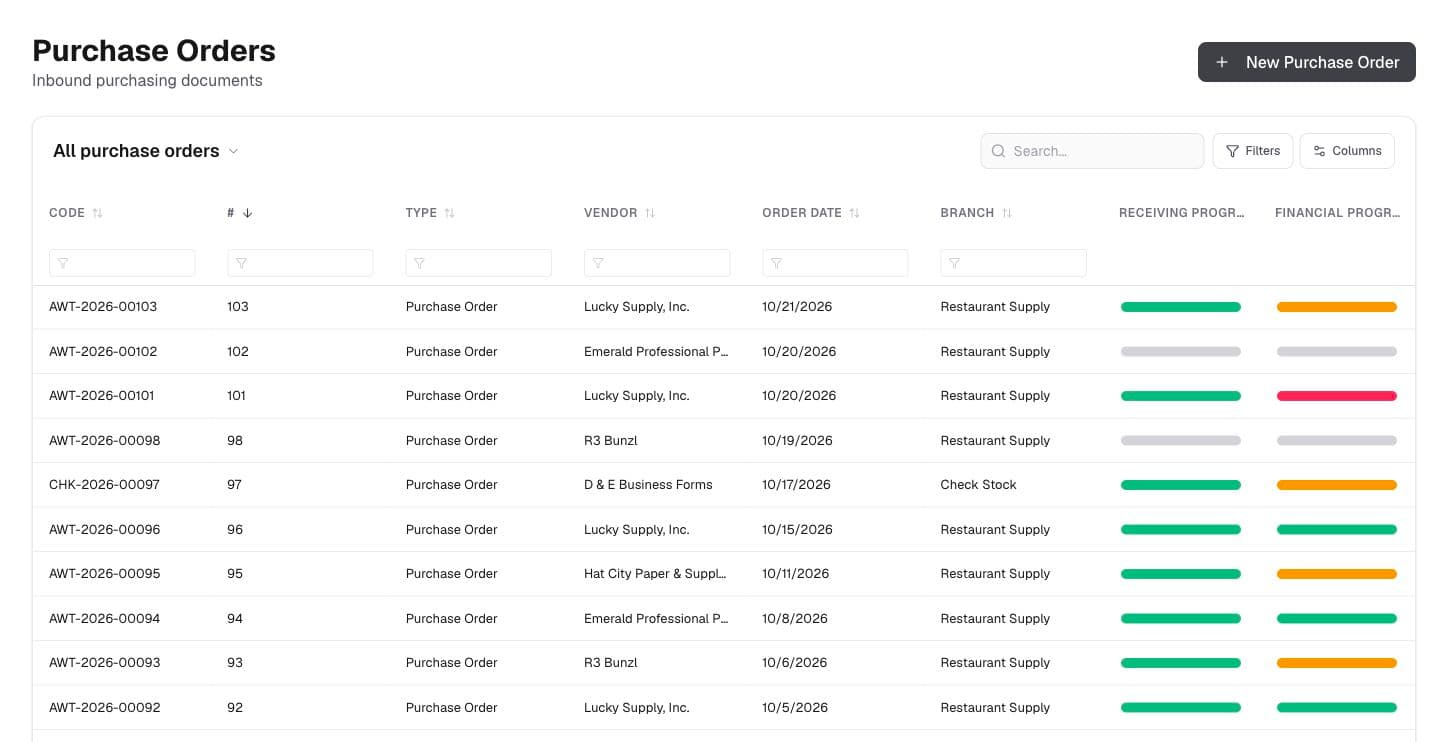Click financial progress bar for AWT-2026-00101

tap(1337, 396)
